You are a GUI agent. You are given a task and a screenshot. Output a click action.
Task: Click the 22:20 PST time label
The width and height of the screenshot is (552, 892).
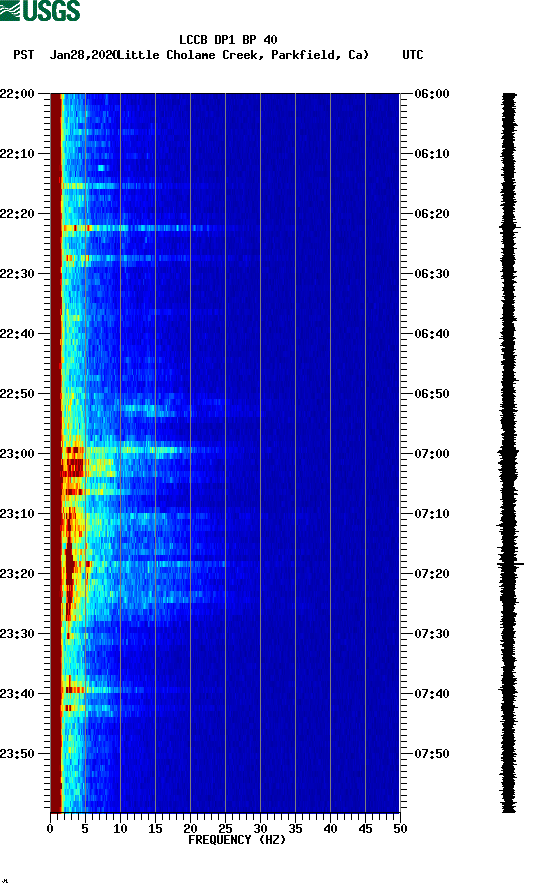click(17, 214)
